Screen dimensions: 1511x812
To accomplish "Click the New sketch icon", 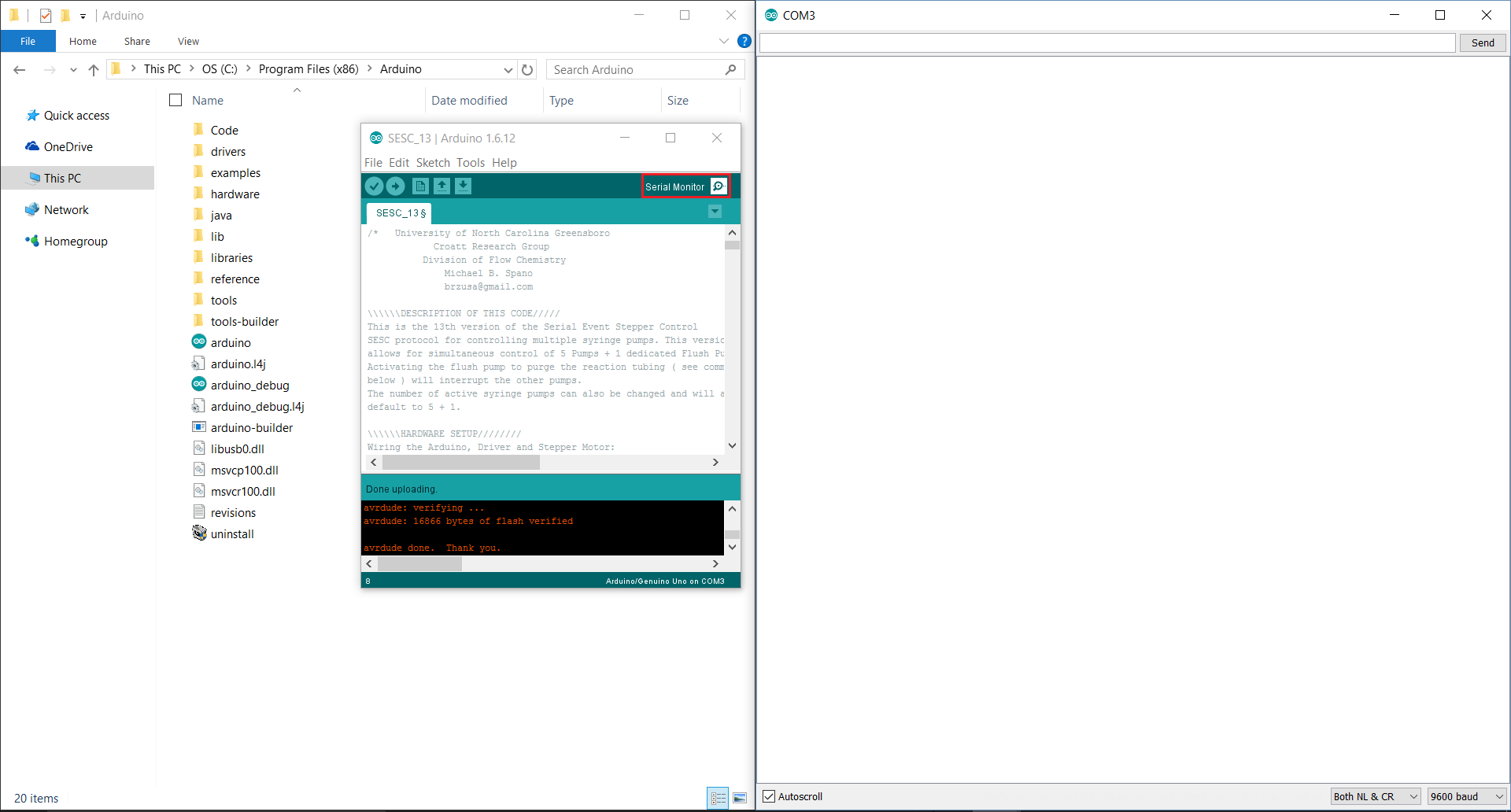I will coord(420,186).
